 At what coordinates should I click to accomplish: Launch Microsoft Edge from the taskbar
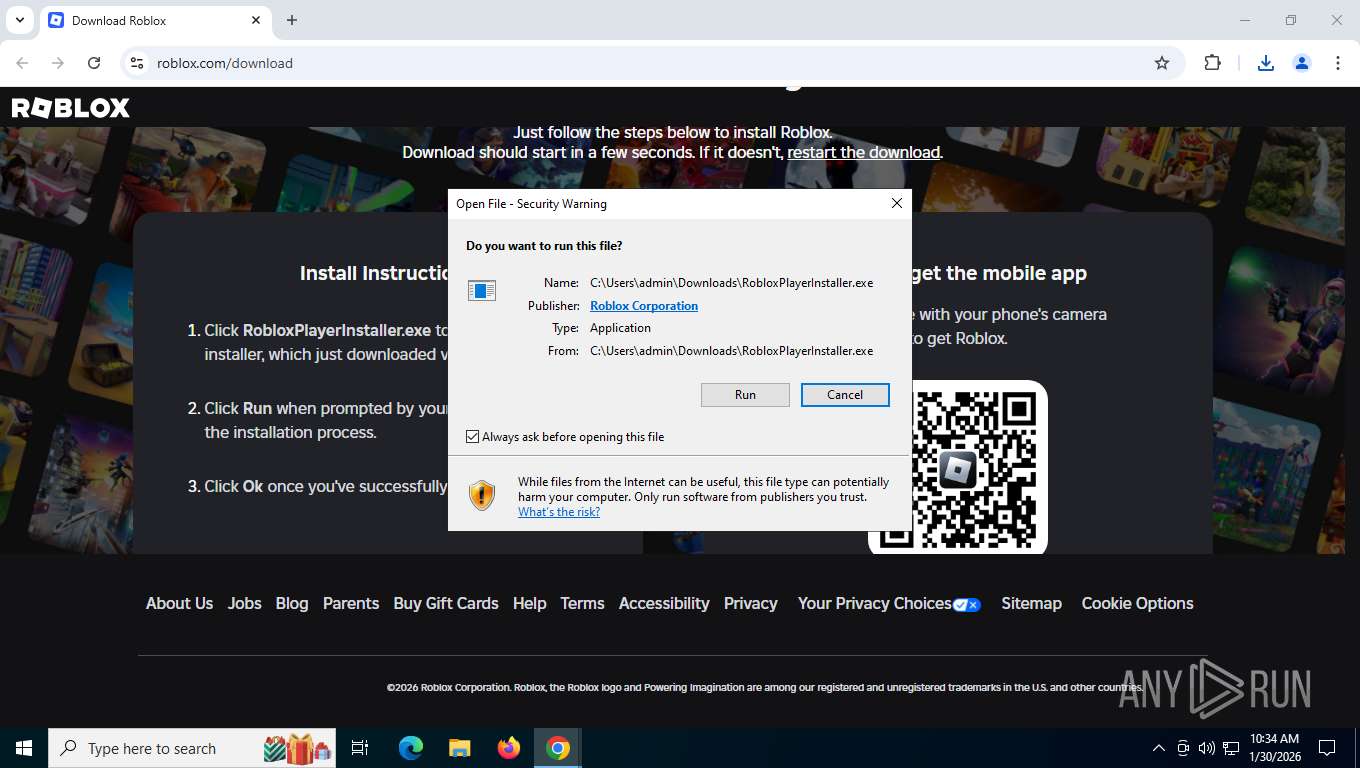(x=411, y=748)
